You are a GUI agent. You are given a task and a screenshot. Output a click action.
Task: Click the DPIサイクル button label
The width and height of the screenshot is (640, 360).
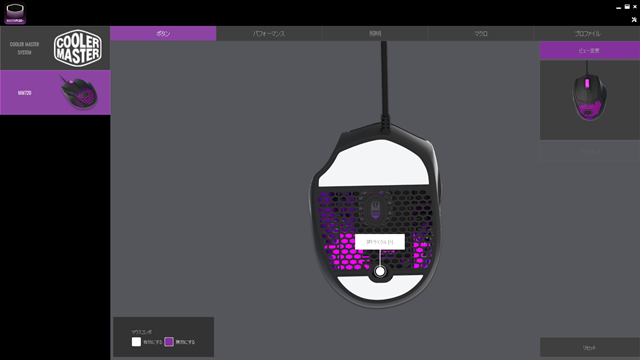(380, 242)
